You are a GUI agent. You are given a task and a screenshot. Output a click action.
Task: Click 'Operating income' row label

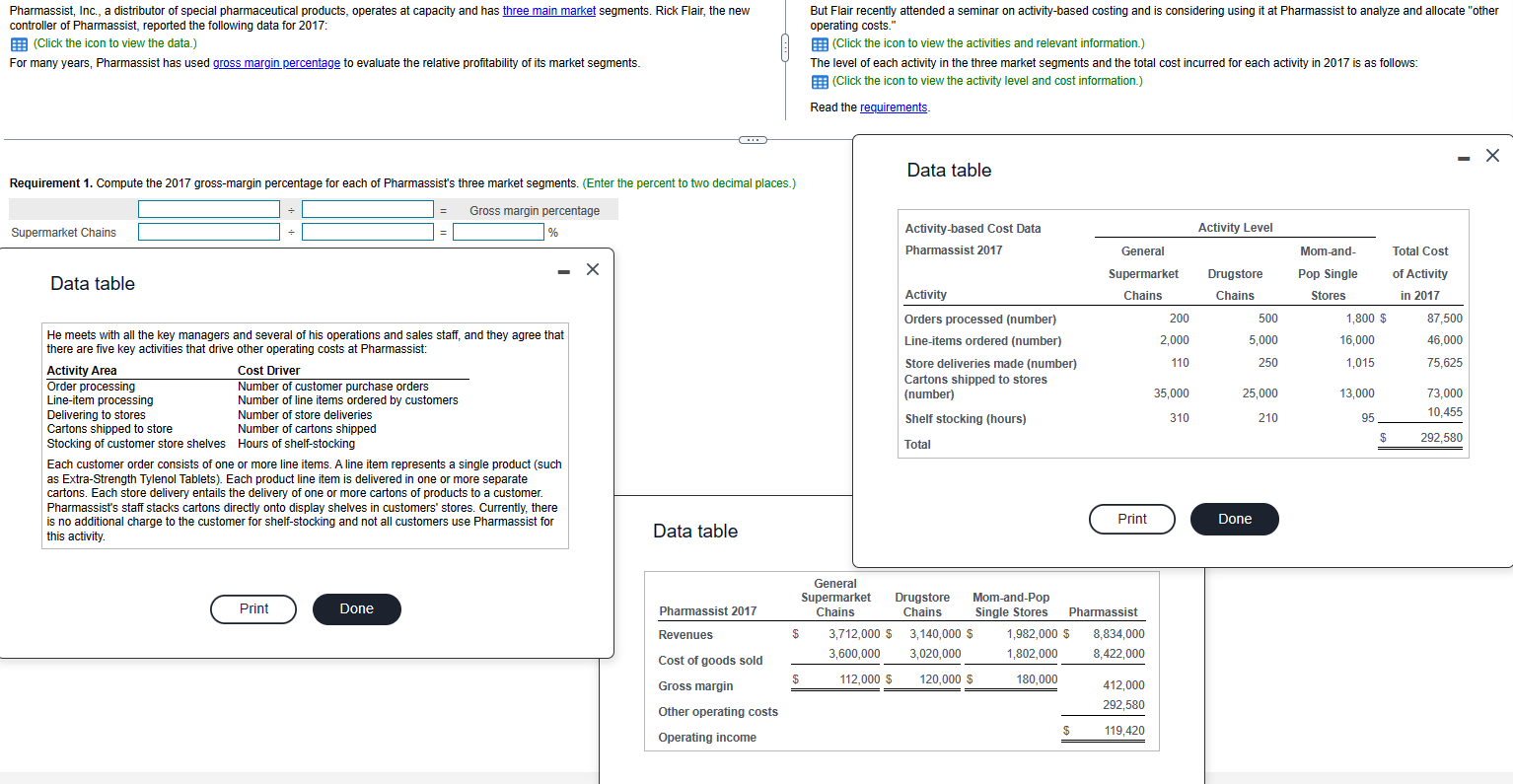tap(707, 738)
